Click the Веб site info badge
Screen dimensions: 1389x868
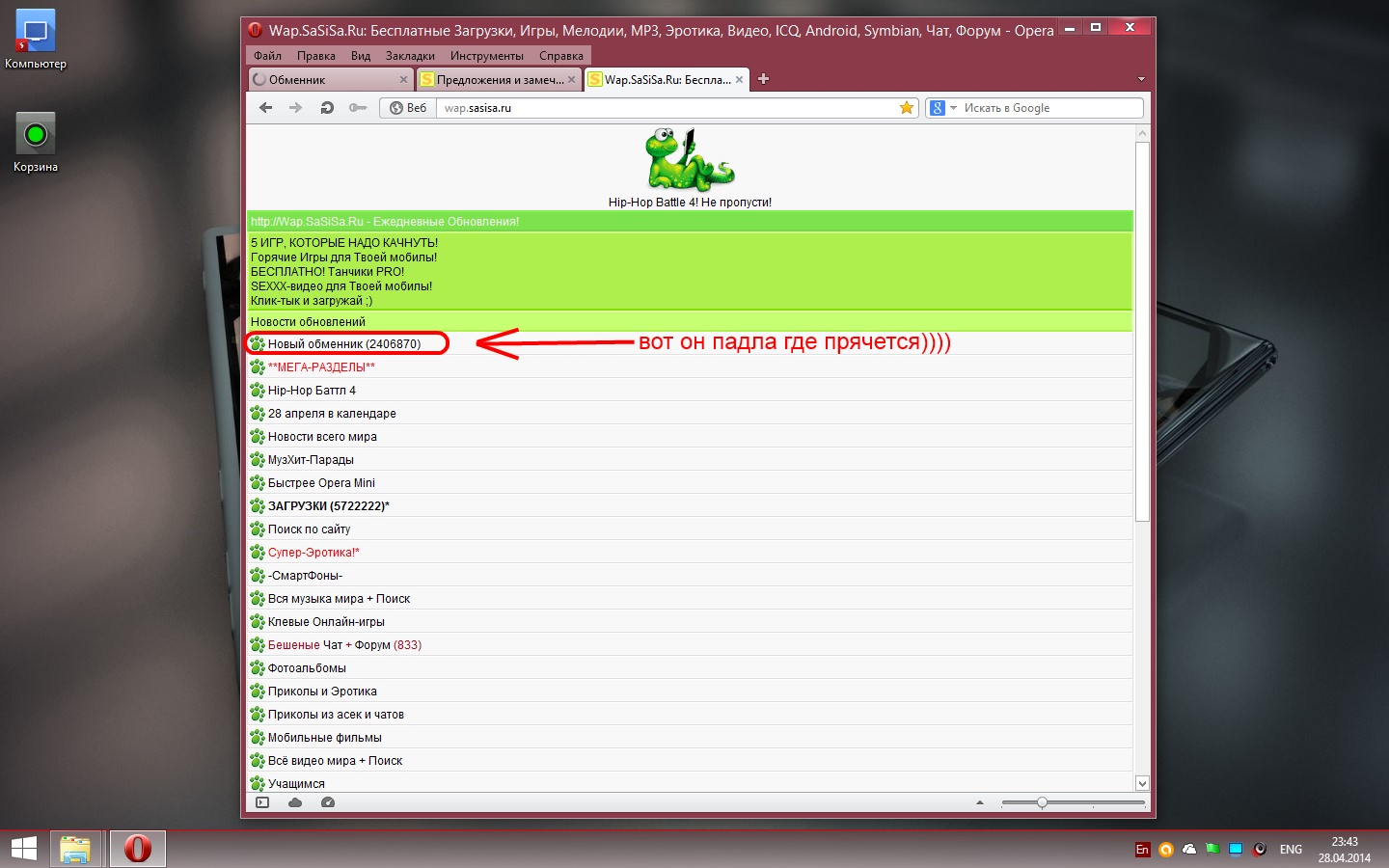[408, 108]
